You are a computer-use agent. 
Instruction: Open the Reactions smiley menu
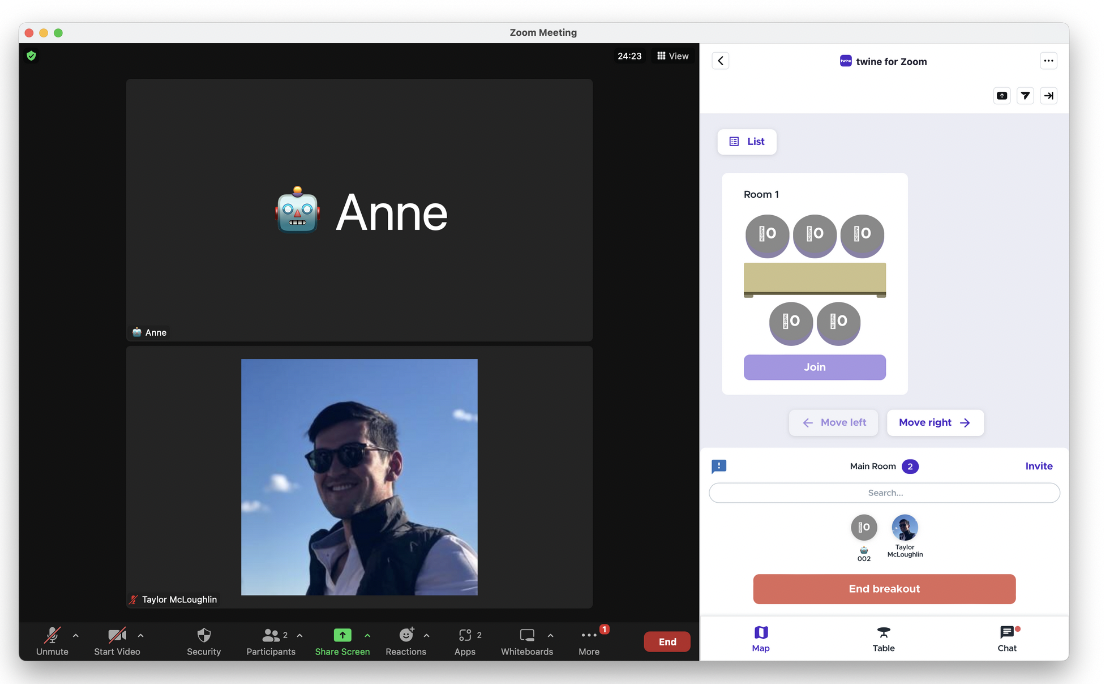[x=406, y=640]
